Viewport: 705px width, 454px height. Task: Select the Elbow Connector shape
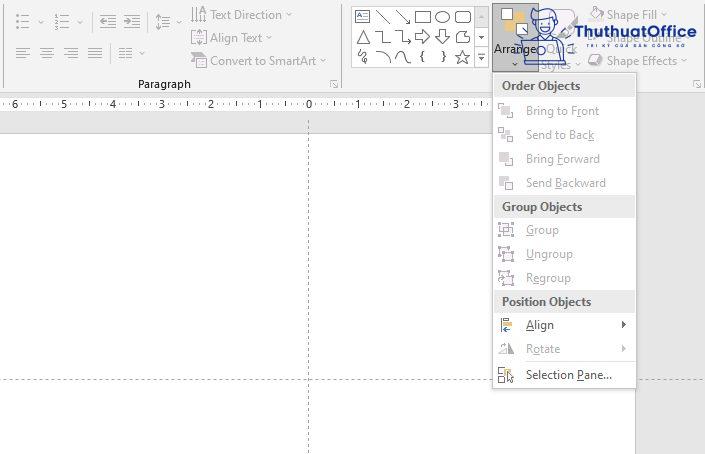(383, 37)
